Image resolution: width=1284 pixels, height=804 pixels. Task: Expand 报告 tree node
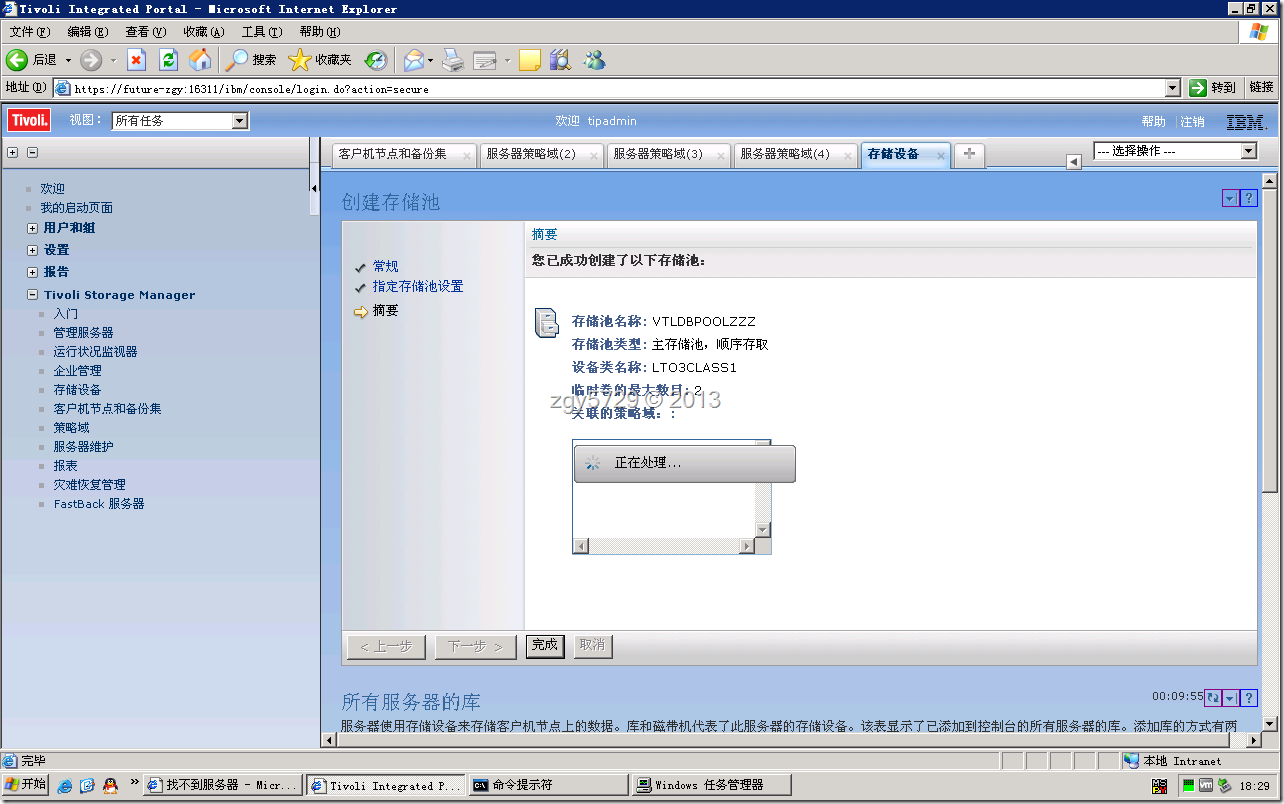tap(33, 272)
